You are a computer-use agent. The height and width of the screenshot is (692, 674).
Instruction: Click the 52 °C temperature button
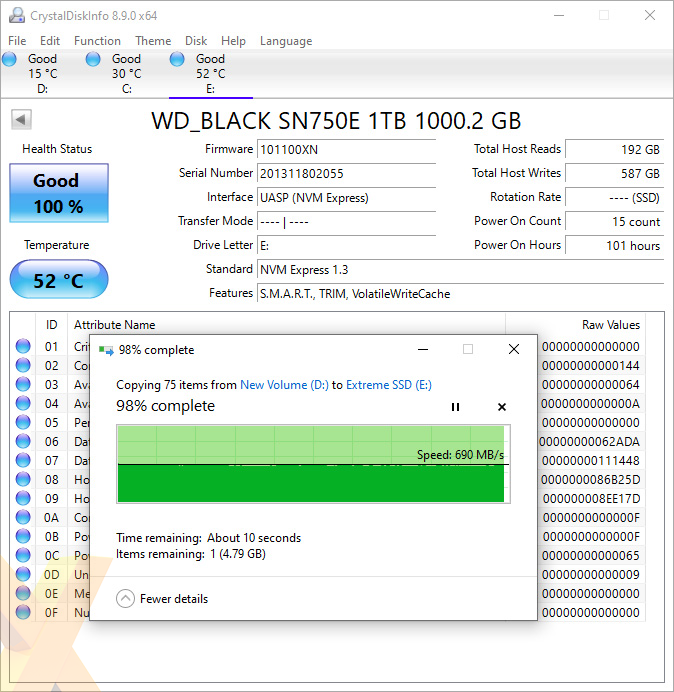pos(59,280)
